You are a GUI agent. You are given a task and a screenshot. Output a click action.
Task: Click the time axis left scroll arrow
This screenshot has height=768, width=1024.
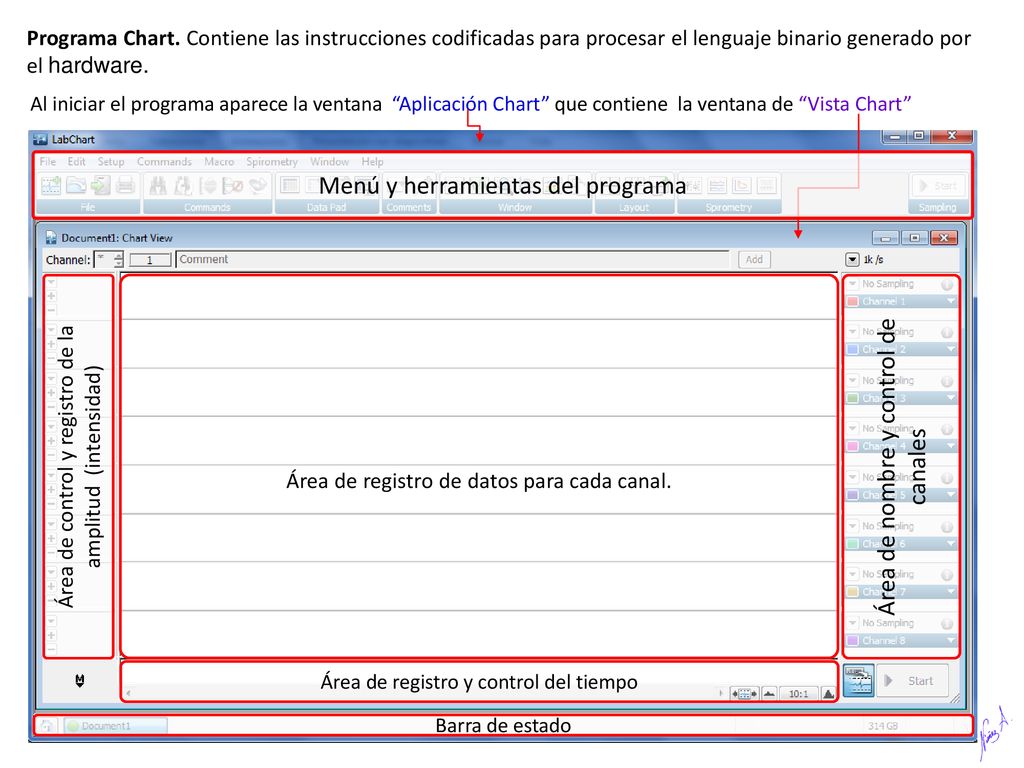click(x=128, y=694)
